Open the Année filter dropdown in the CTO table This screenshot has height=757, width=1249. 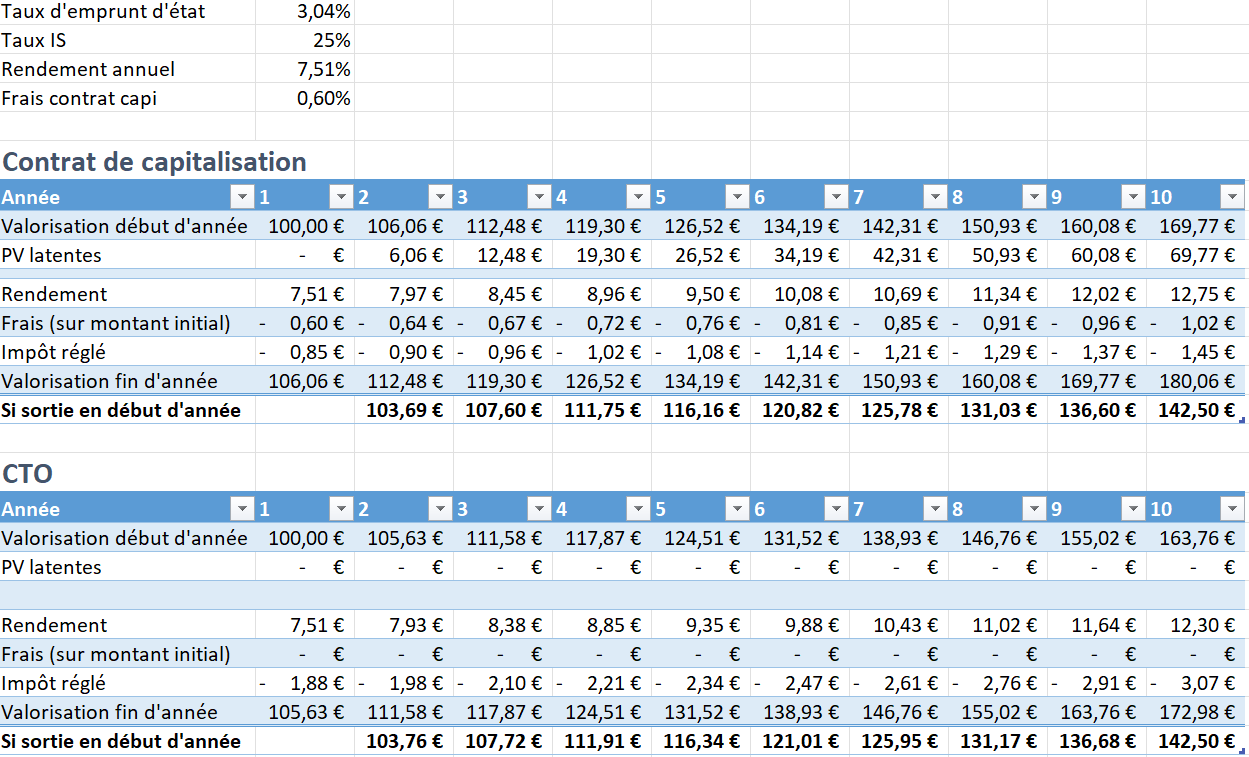tap(241, 509)
